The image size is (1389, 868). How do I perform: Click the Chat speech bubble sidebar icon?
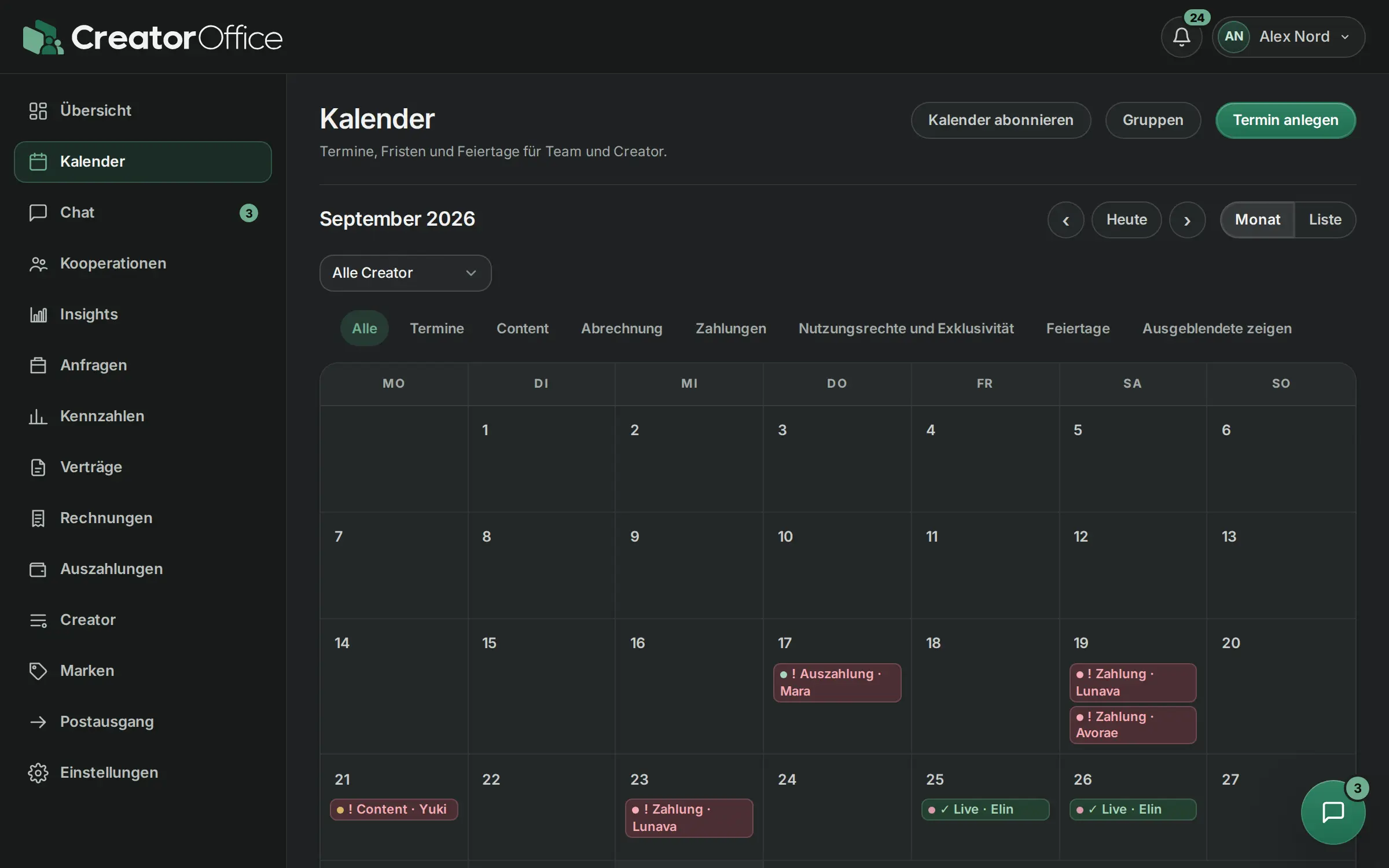[x=38, y=212]
